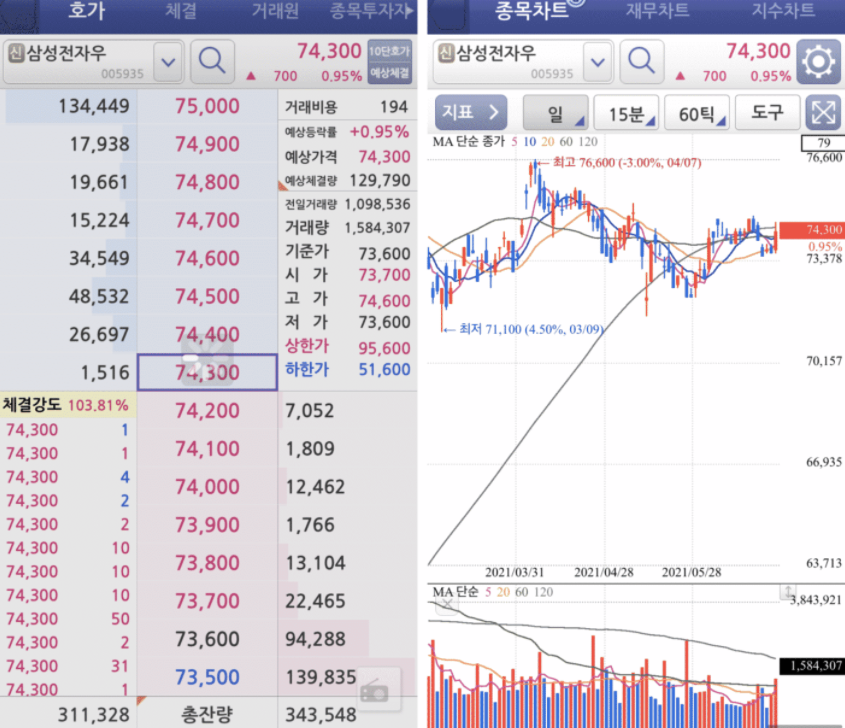The width and height of the screenshot is (845, 728).
Task: Switch to the 체결 tab
Action: [181, 11]
